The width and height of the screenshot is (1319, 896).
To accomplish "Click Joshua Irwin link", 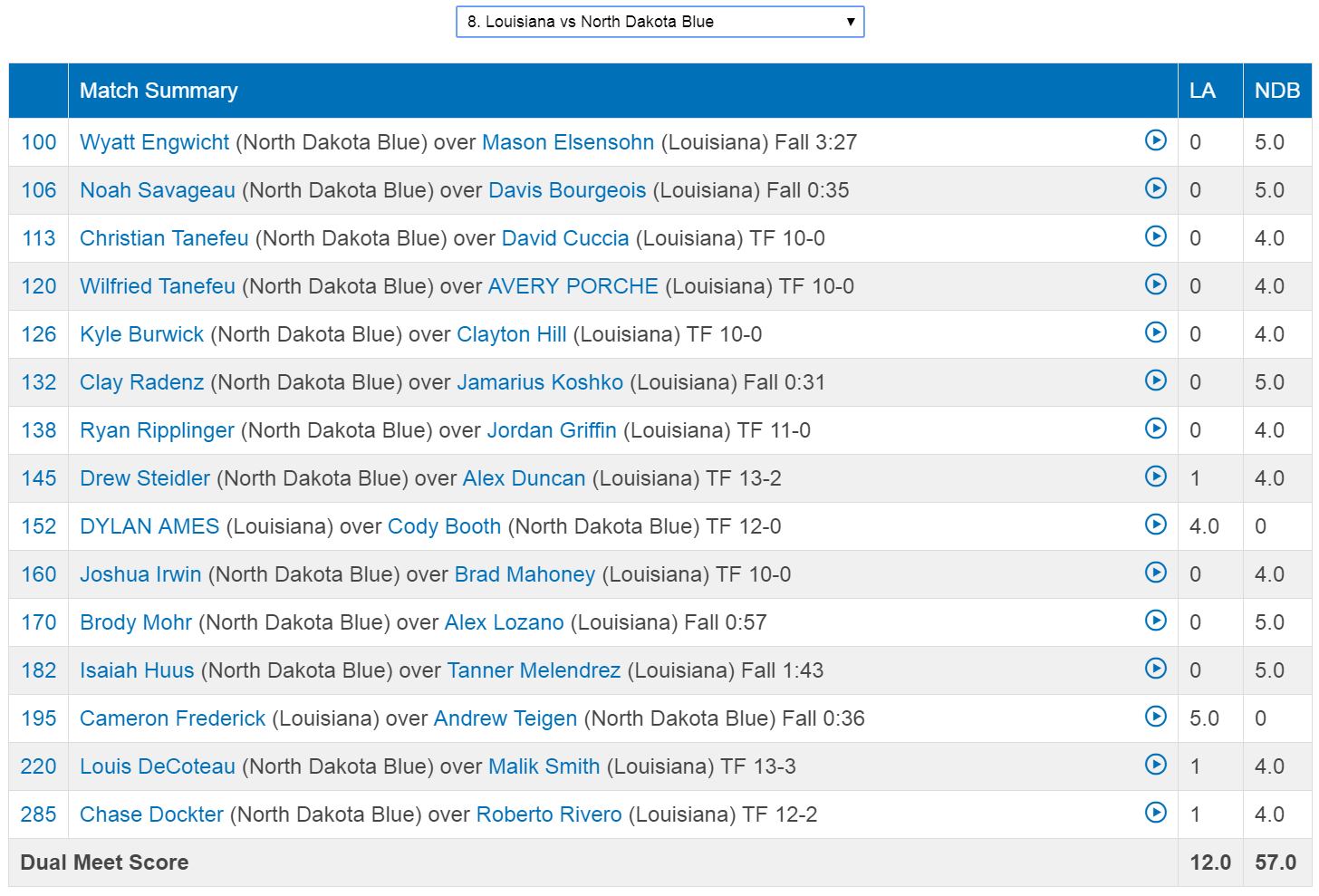I will 140,574.
